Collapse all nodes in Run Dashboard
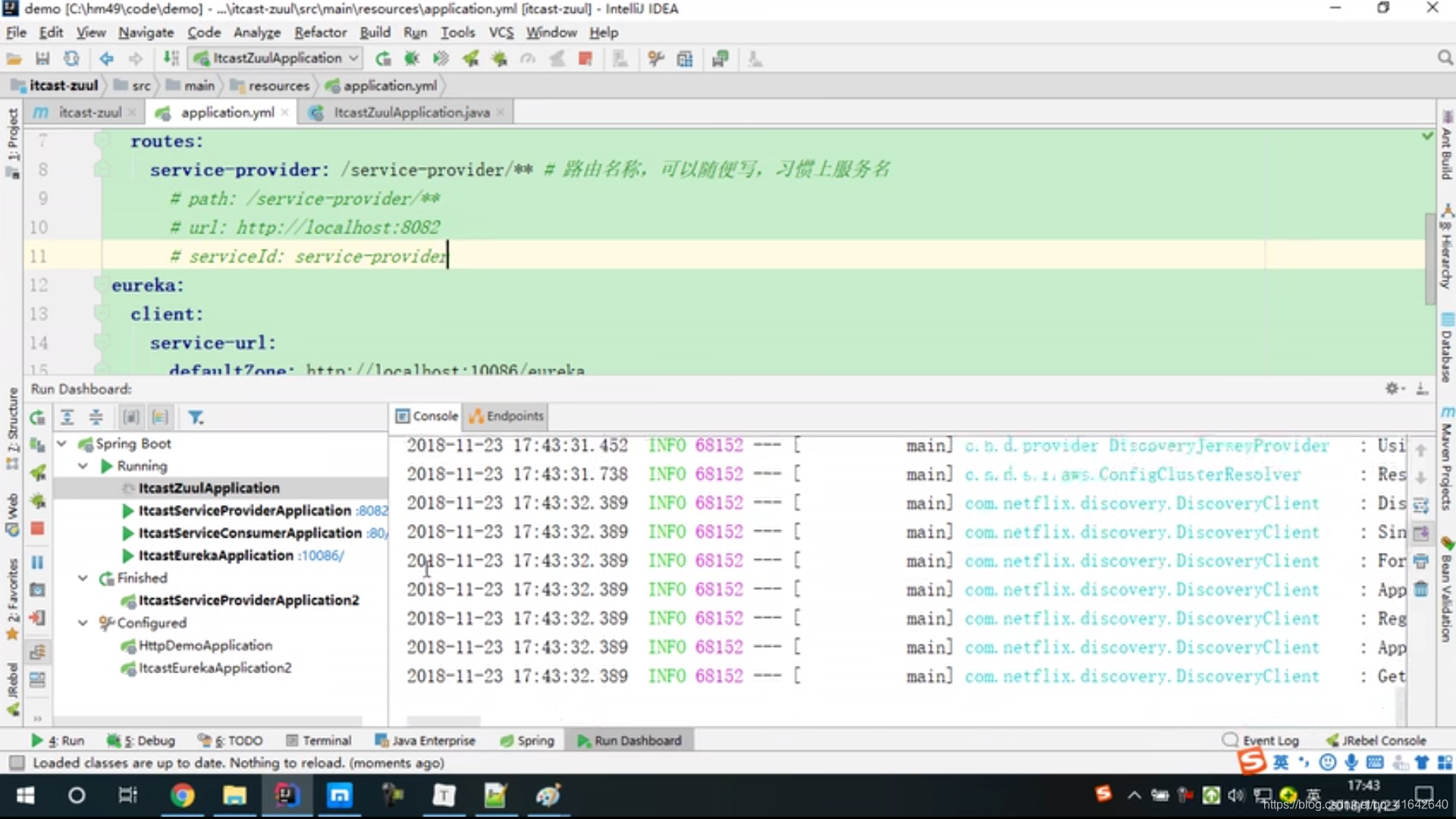 click(x=96, y=417)
